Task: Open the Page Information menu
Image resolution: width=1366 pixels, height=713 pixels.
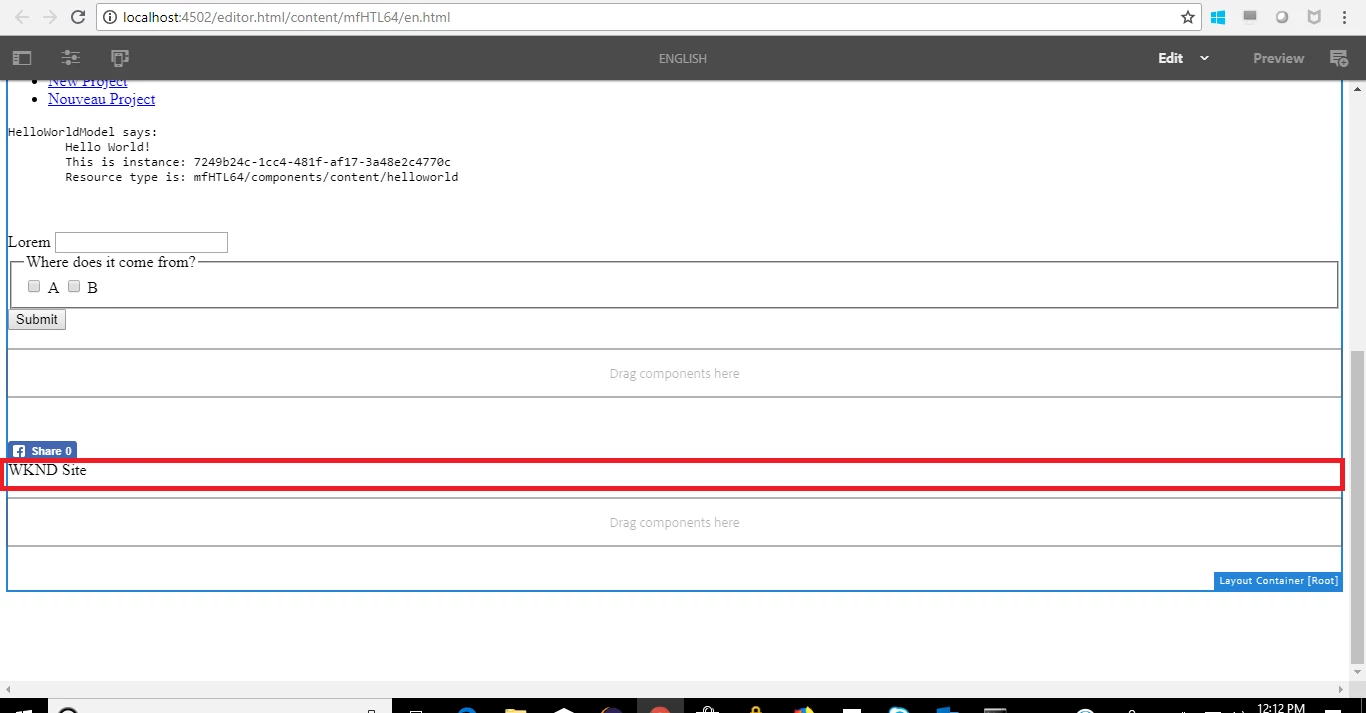Action: 70,58
